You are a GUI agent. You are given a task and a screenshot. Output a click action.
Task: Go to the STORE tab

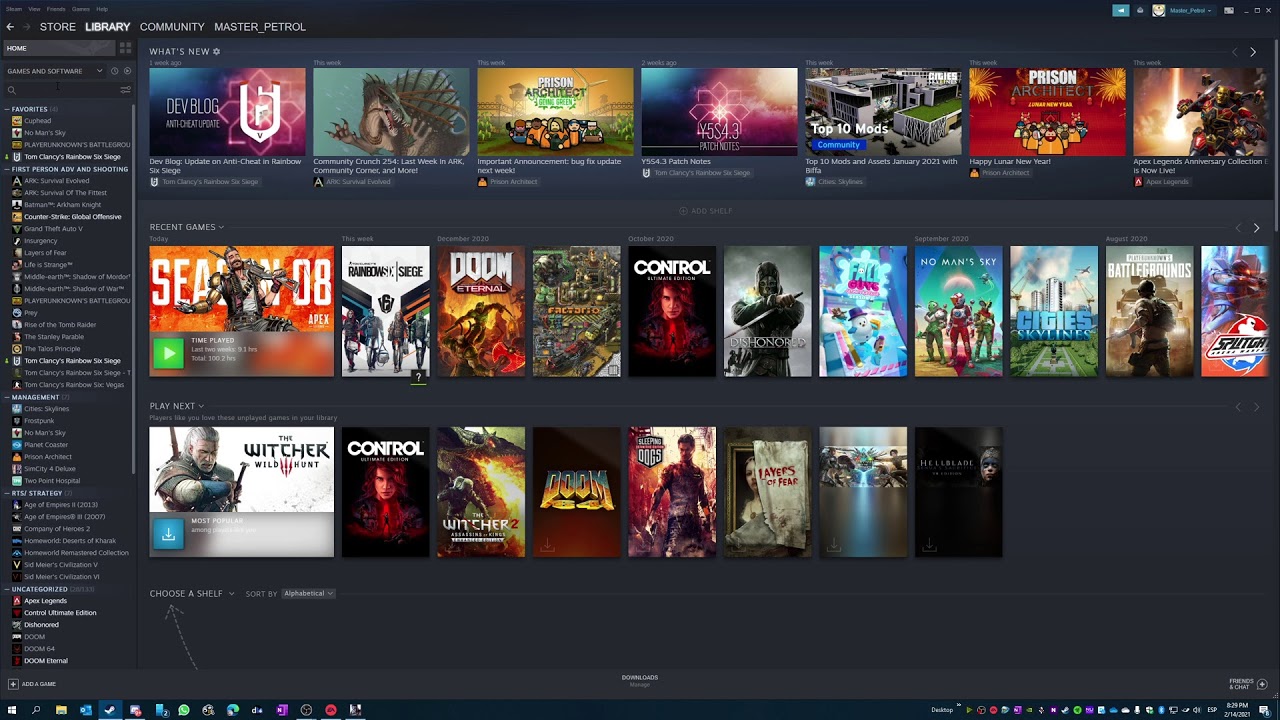(x=57, y=27)
